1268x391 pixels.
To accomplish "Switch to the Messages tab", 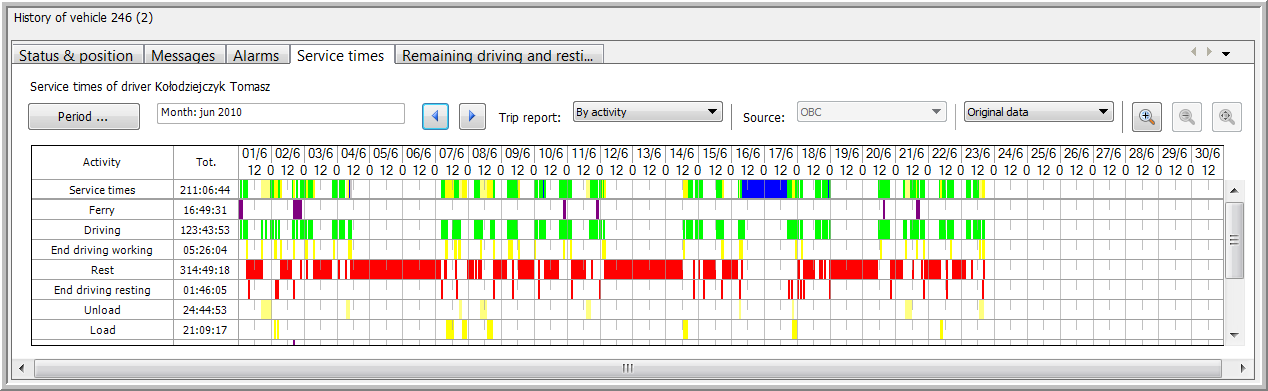I will (x=184, y=56).
